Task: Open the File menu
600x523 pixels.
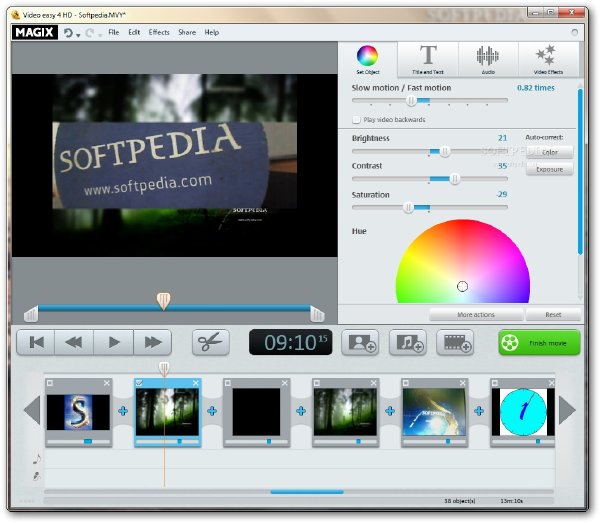Action: pos(114,32)
